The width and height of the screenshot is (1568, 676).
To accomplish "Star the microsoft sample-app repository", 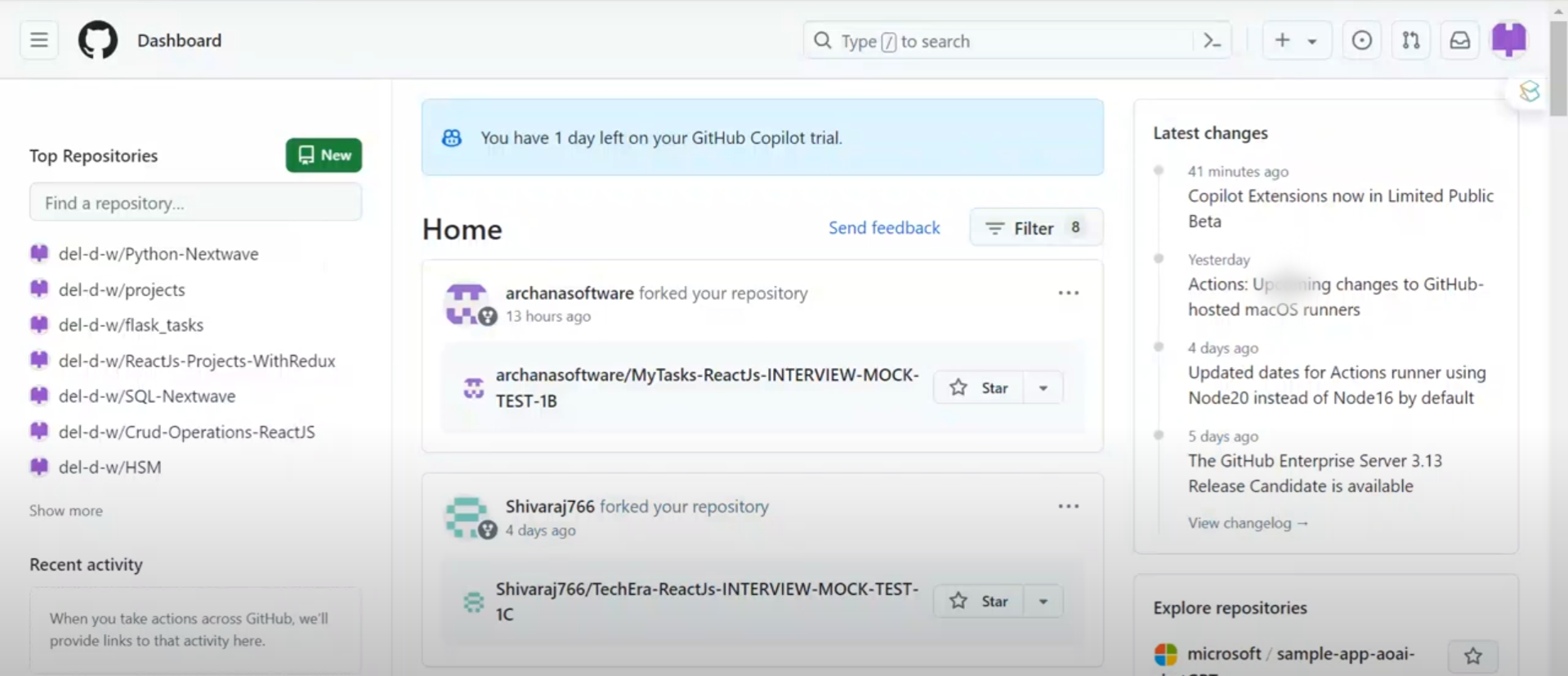I will 1472,656.
